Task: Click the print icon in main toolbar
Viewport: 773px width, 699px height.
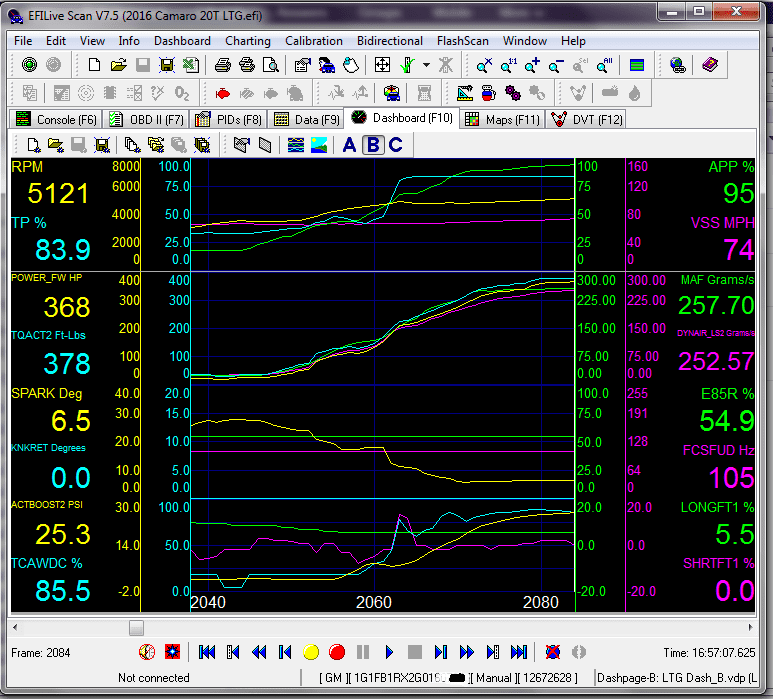Action: tap(223, 65)
